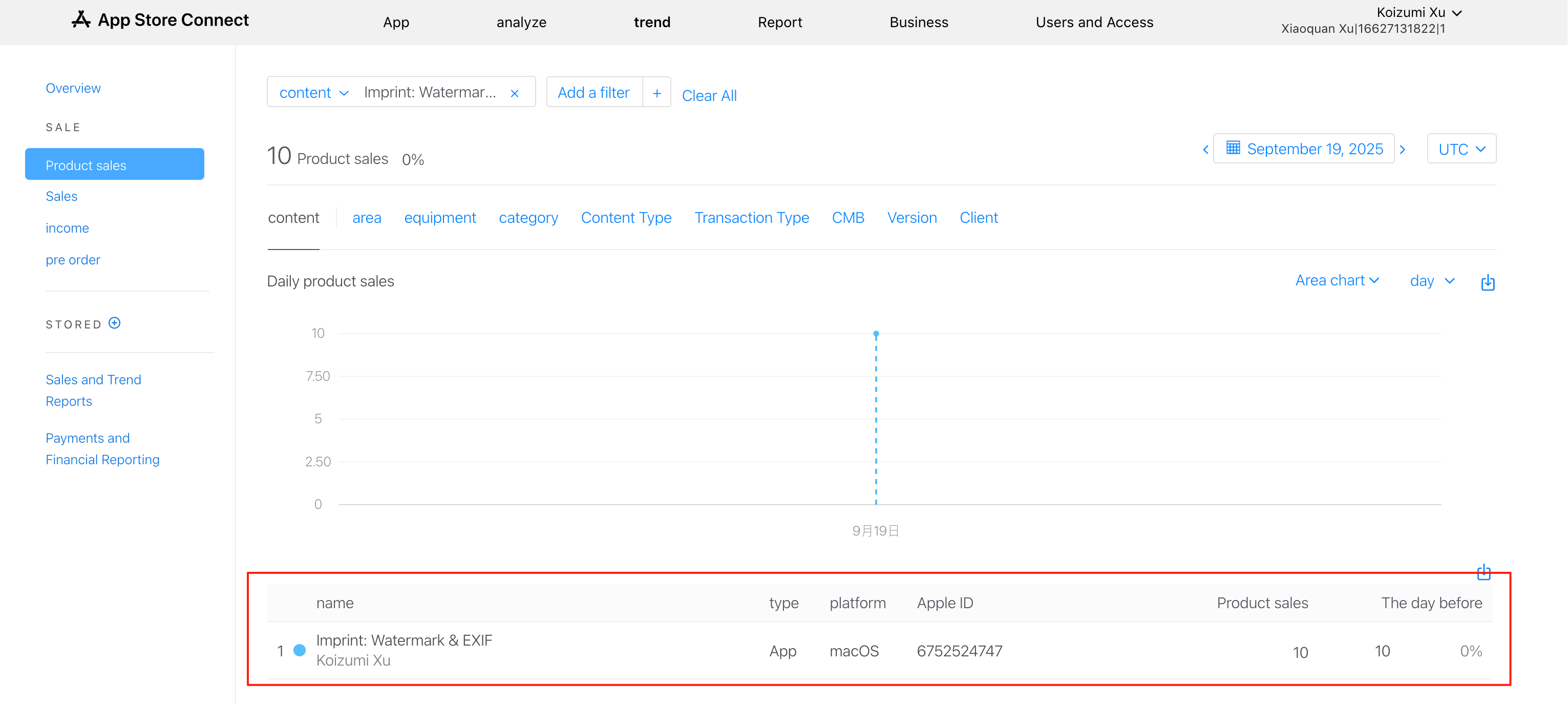Click the App Store Connect logo icon
This screenshot has width=1568, height=704.
point(81,20)
